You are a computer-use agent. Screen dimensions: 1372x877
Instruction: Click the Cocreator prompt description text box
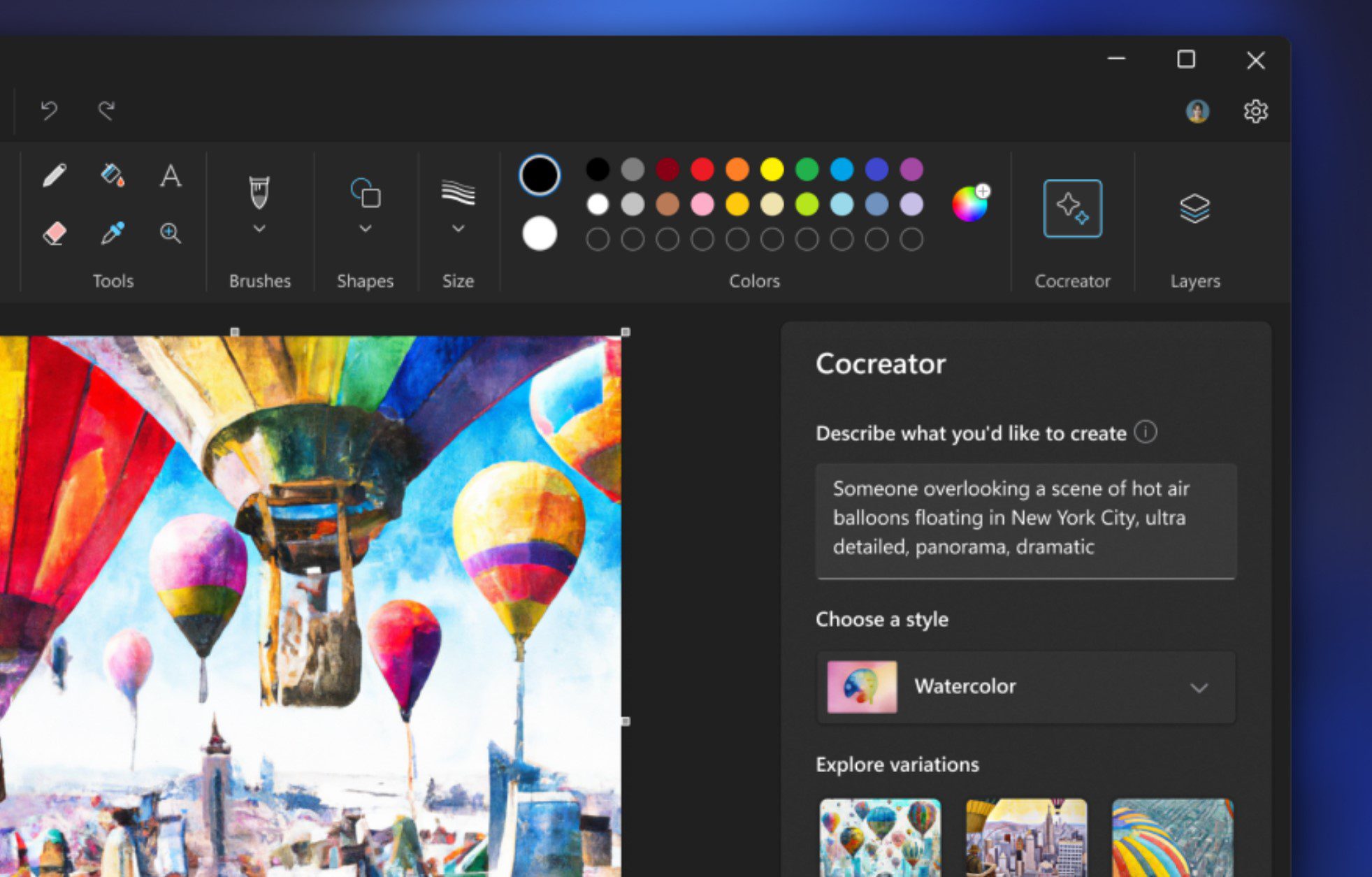[1025, 521]
